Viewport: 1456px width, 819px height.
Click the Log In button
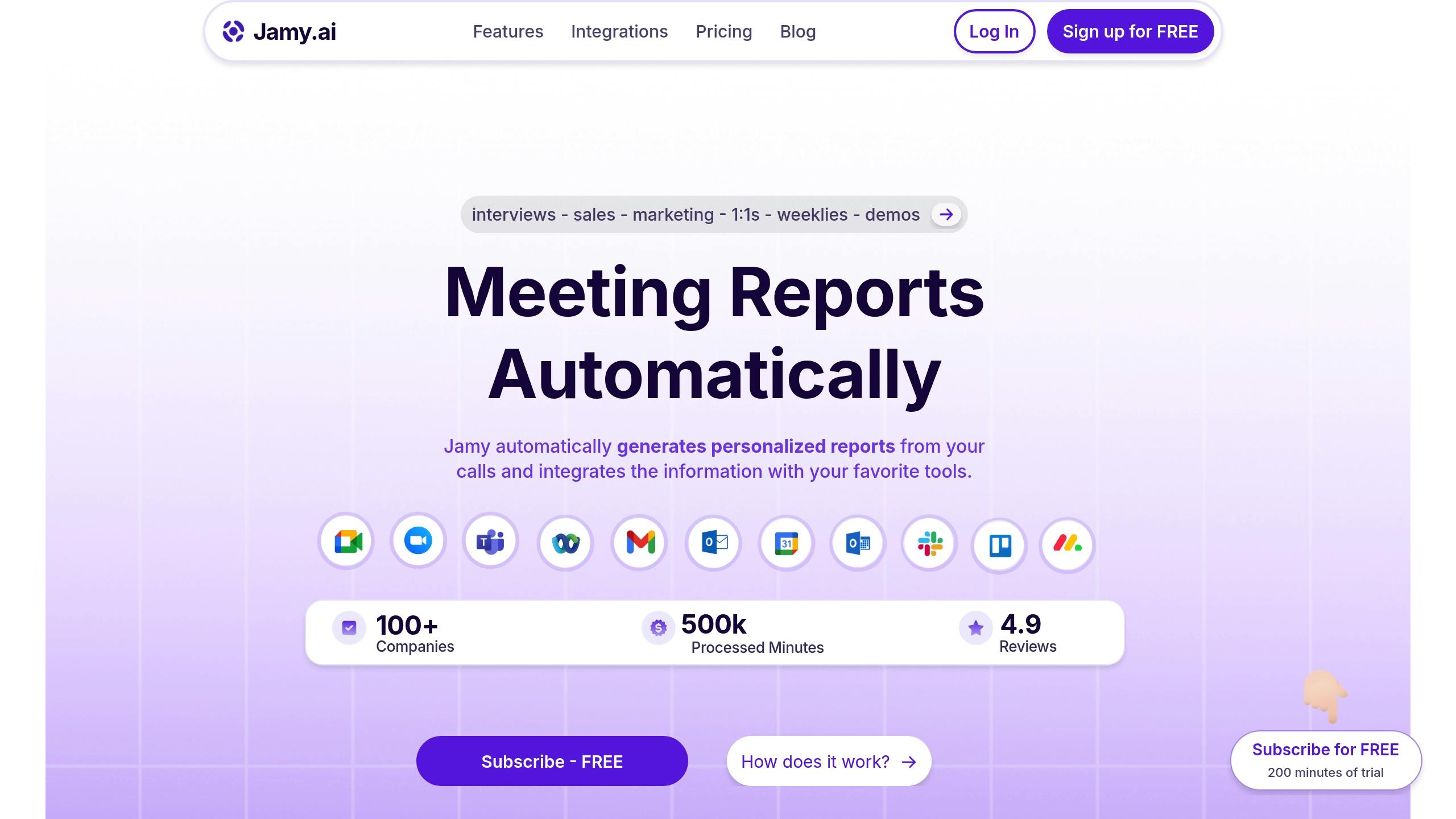tap(994, 31)
